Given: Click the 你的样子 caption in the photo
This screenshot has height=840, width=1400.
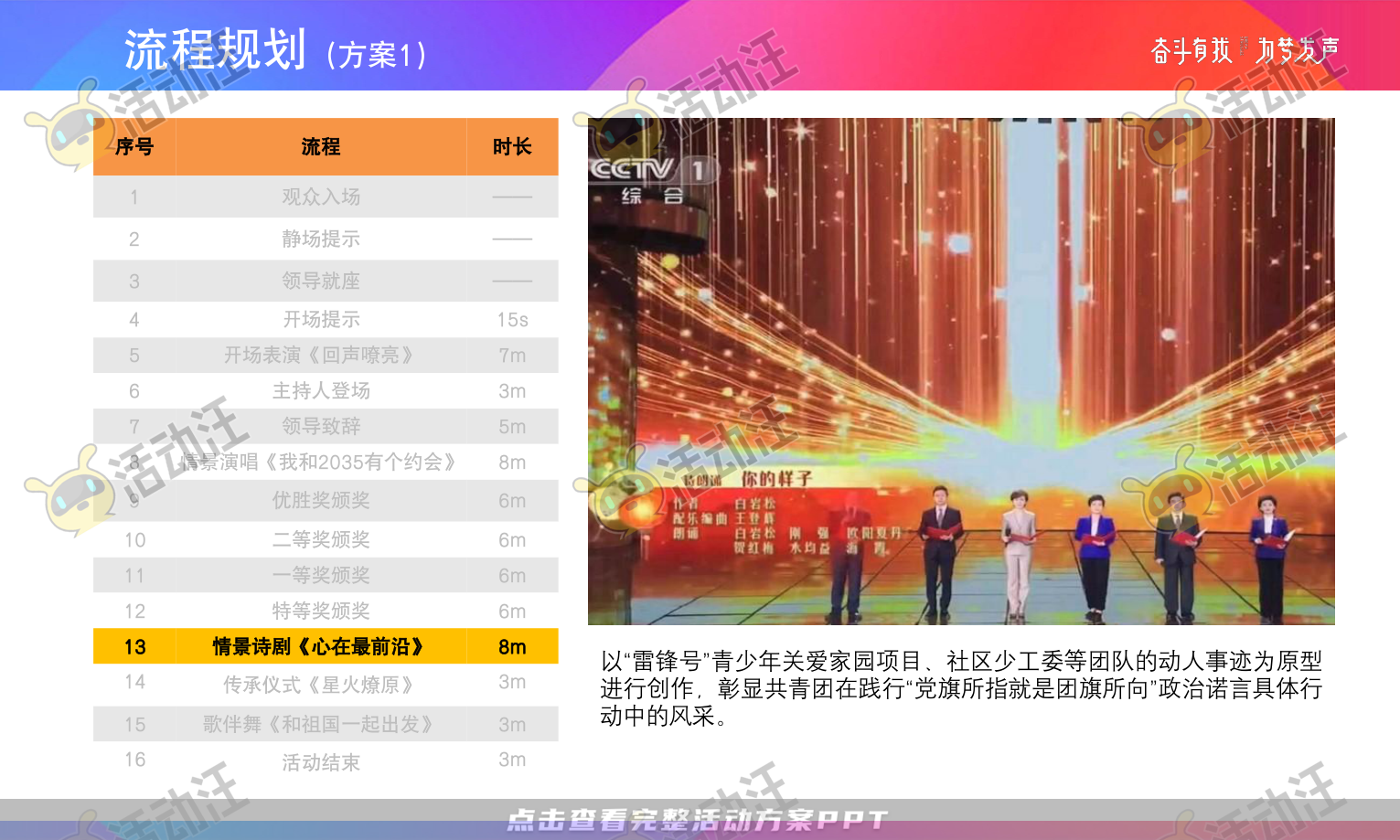Looking at the screenshot, I should tap(776, 478).
